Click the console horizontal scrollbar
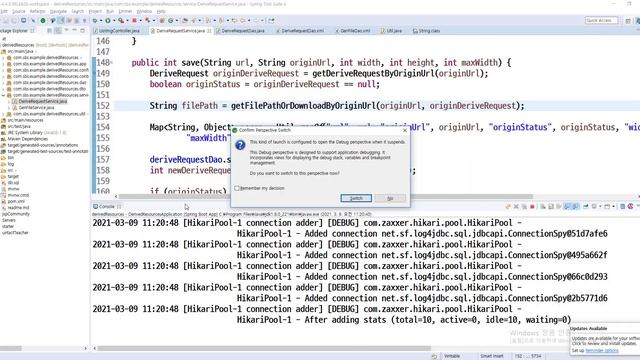This screenshot has width=640, height=360. (264, 349)
